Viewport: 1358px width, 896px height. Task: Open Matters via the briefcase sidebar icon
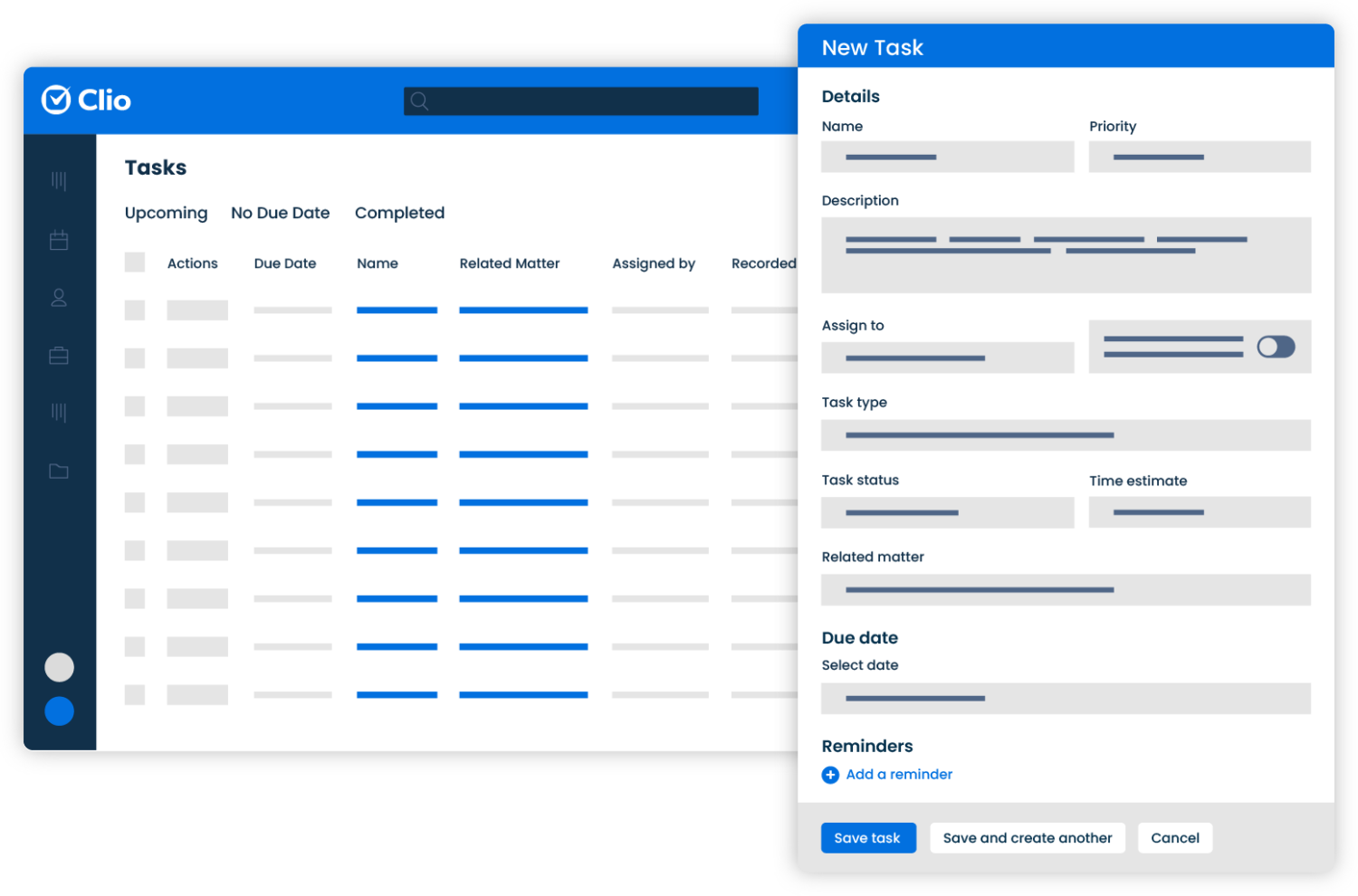pyautogui.click(x=59, y=355)
